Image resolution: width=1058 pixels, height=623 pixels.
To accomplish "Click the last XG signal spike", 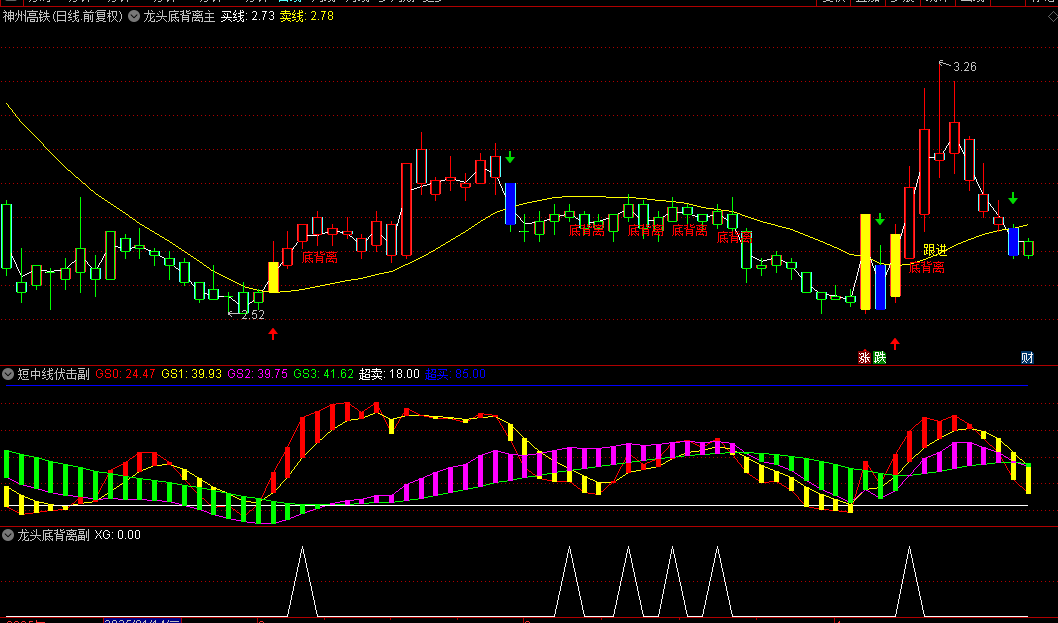I will point(910,581).
